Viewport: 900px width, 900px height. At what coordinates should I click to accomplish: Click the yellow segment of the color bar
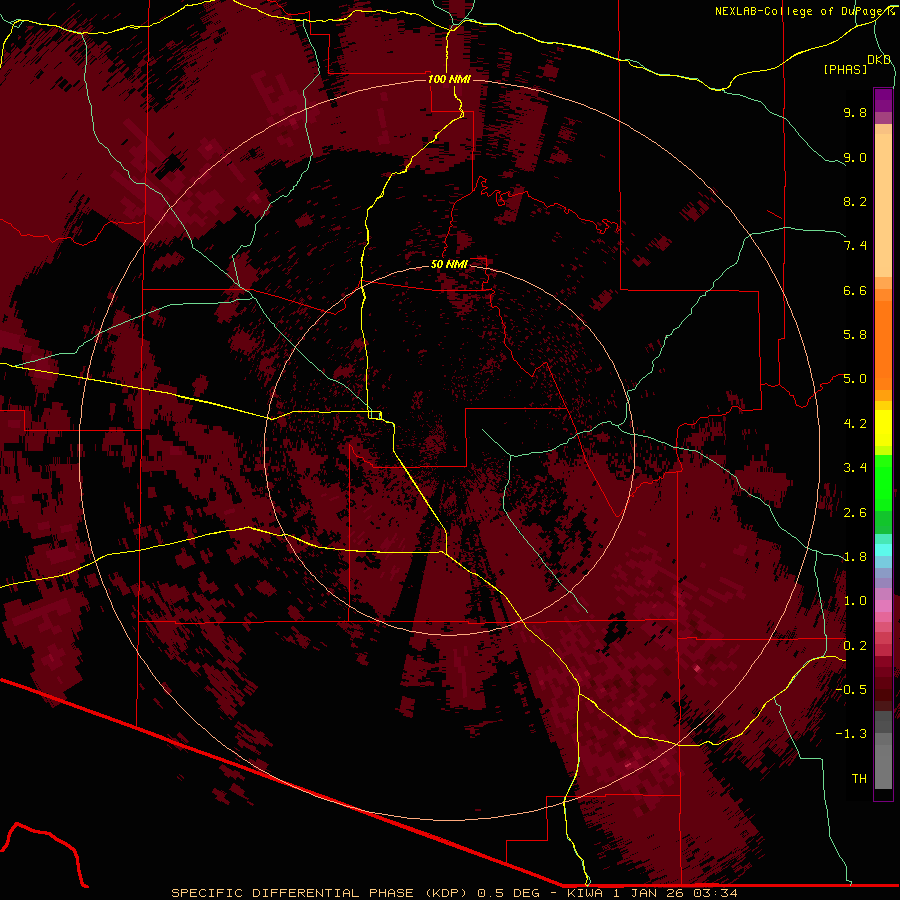click(883, 428)
